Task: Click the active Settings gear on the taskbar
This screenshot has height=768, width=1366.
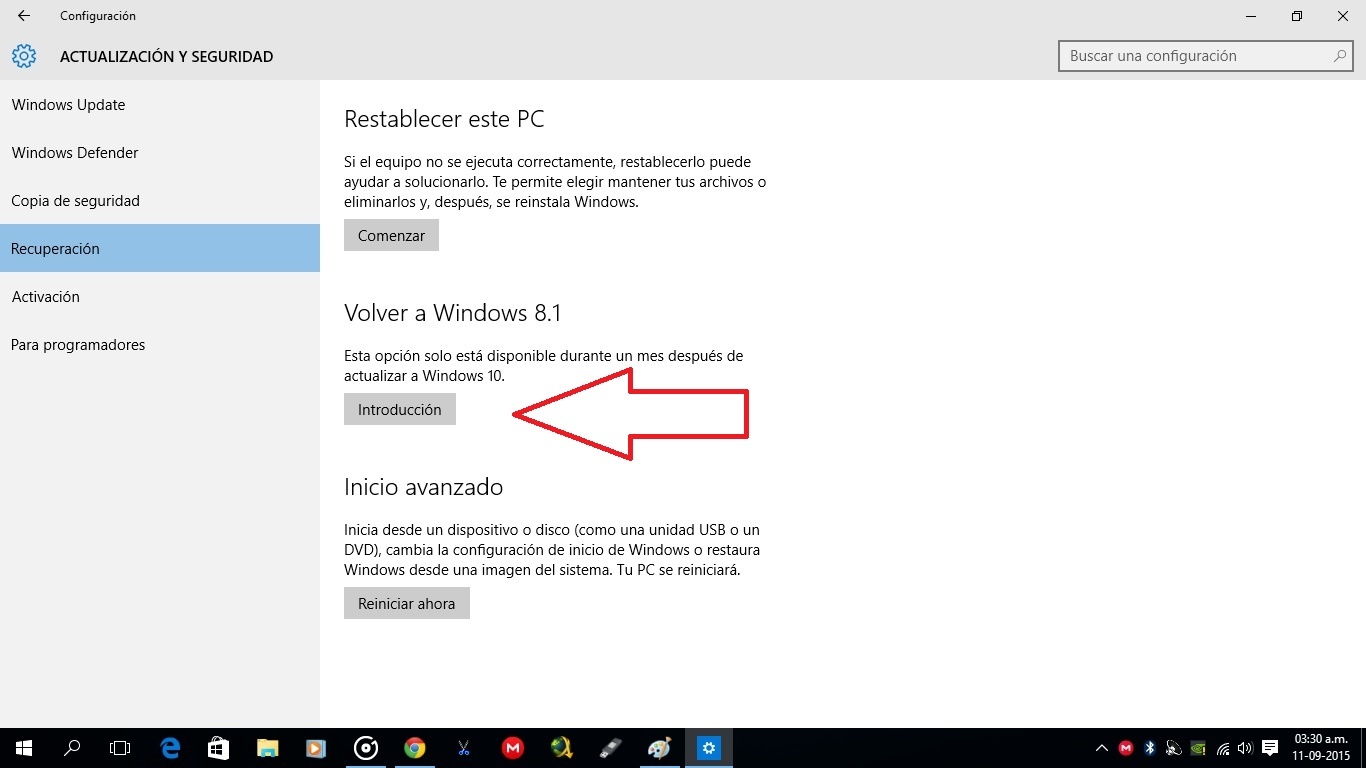Action: pyautogui.click(x=709, y=748)
